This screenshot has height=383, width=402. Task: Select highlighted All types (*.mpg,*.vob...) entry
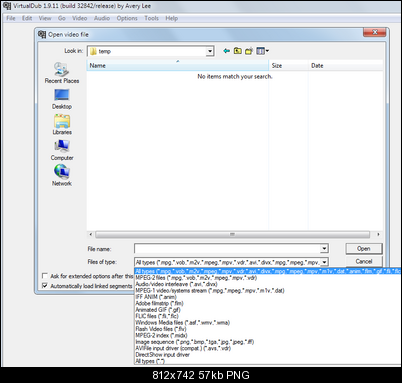tap(267, 271)
